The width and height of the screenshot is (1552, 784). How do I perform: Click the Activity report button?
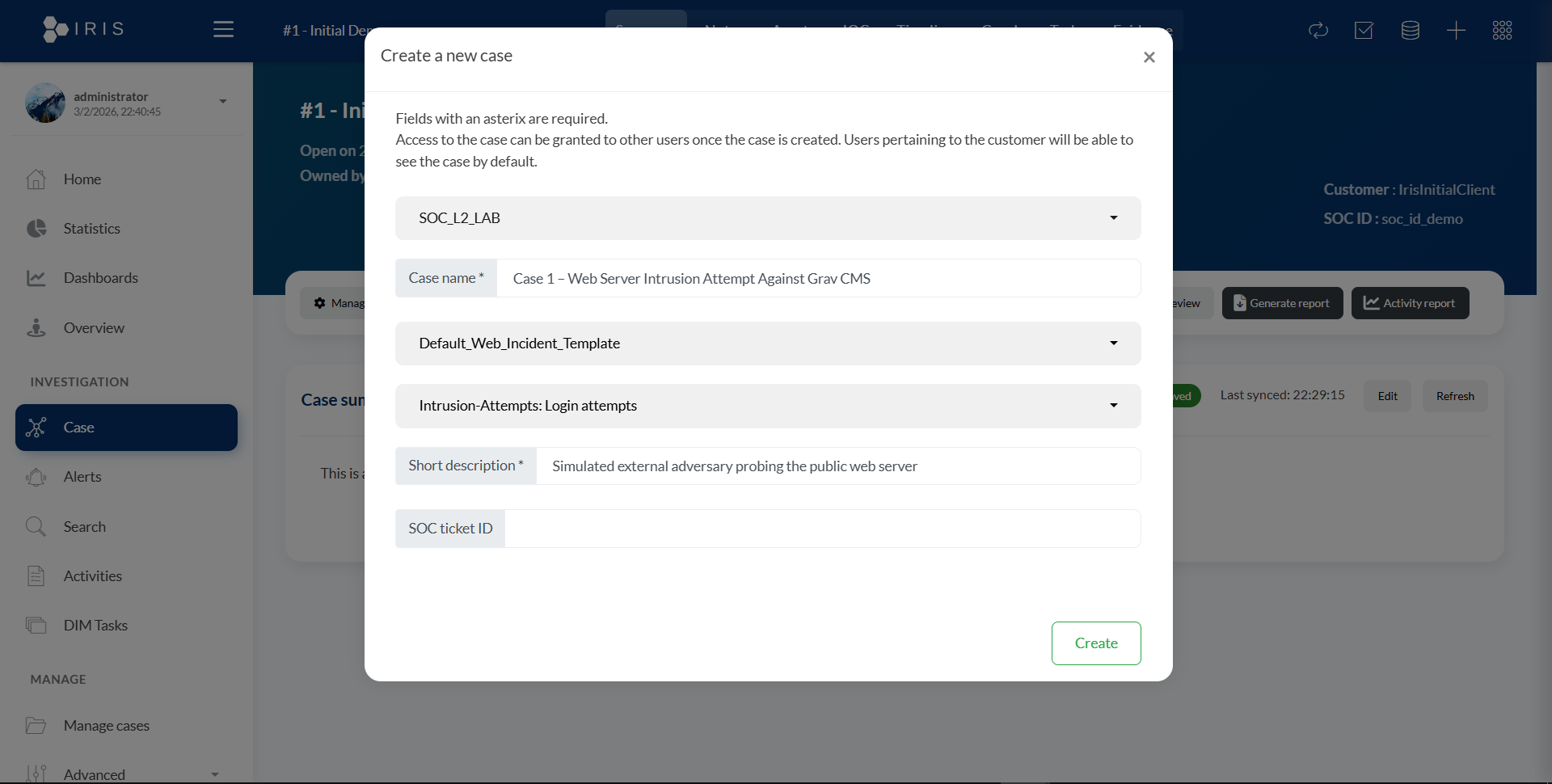tap(1410, 303)
